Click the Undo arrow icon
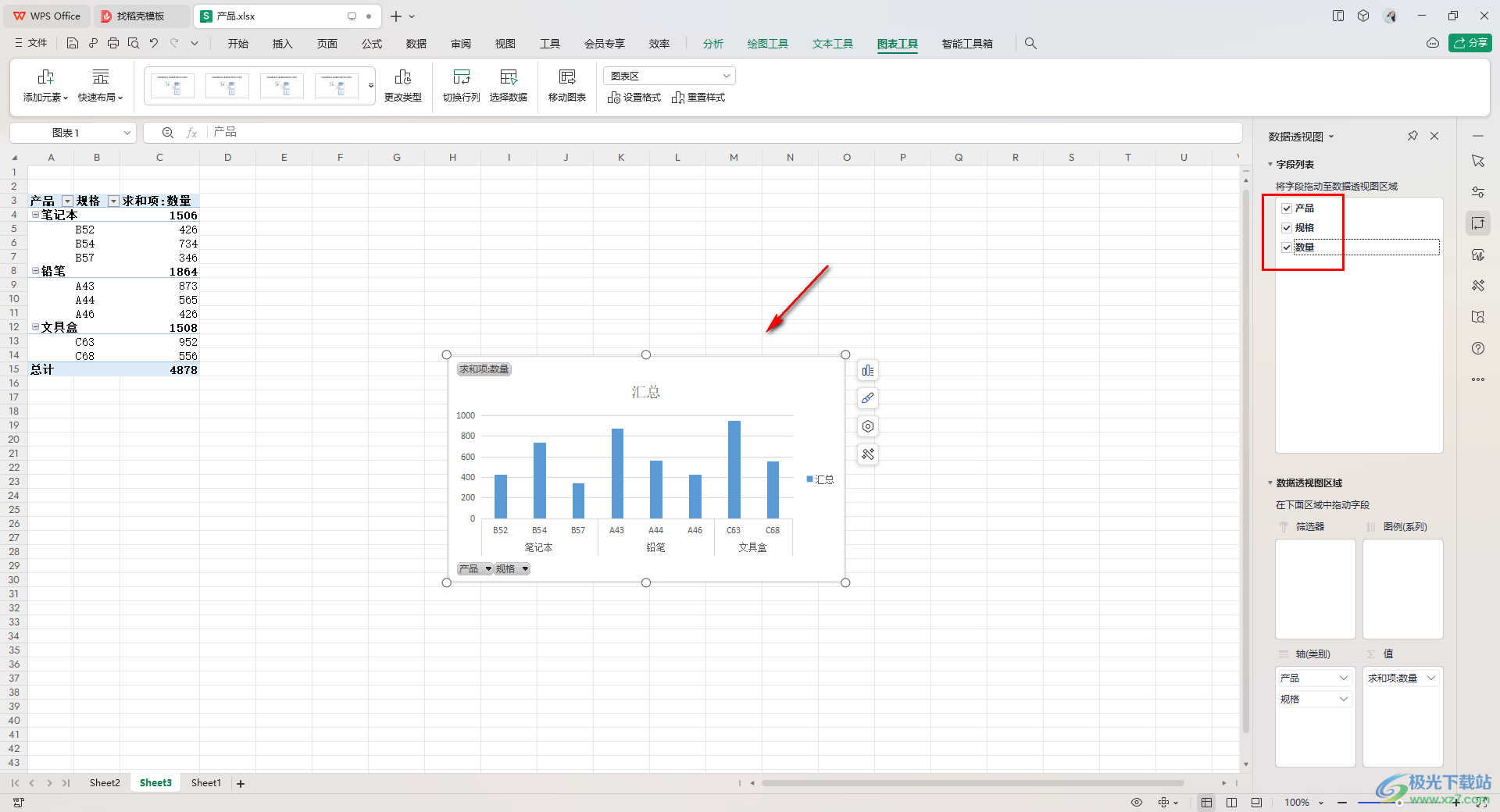The height and width of the screenshot is (812, 1500). 154,44
